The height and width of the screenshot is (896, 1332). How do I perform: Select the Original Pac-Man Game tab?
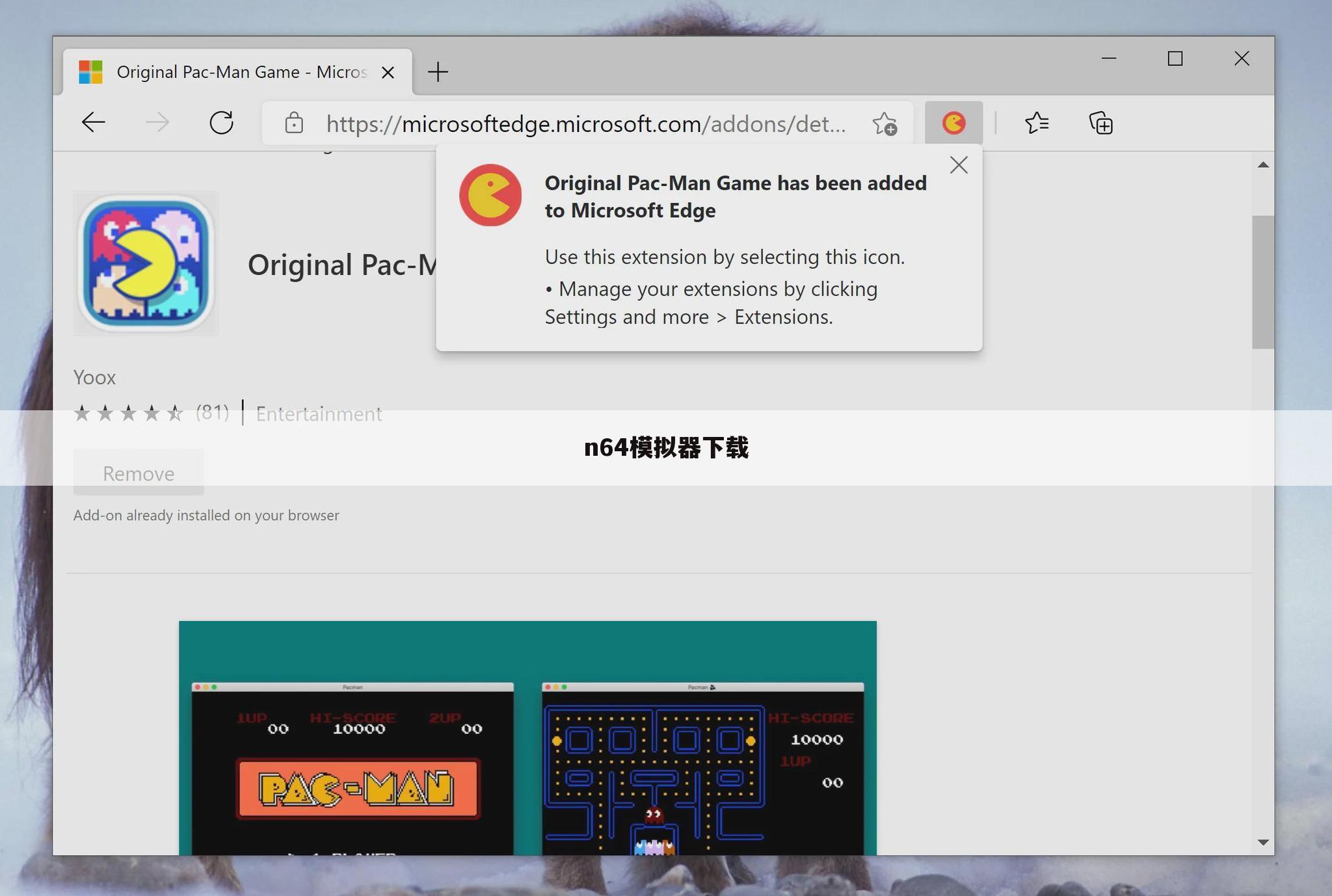238,72
